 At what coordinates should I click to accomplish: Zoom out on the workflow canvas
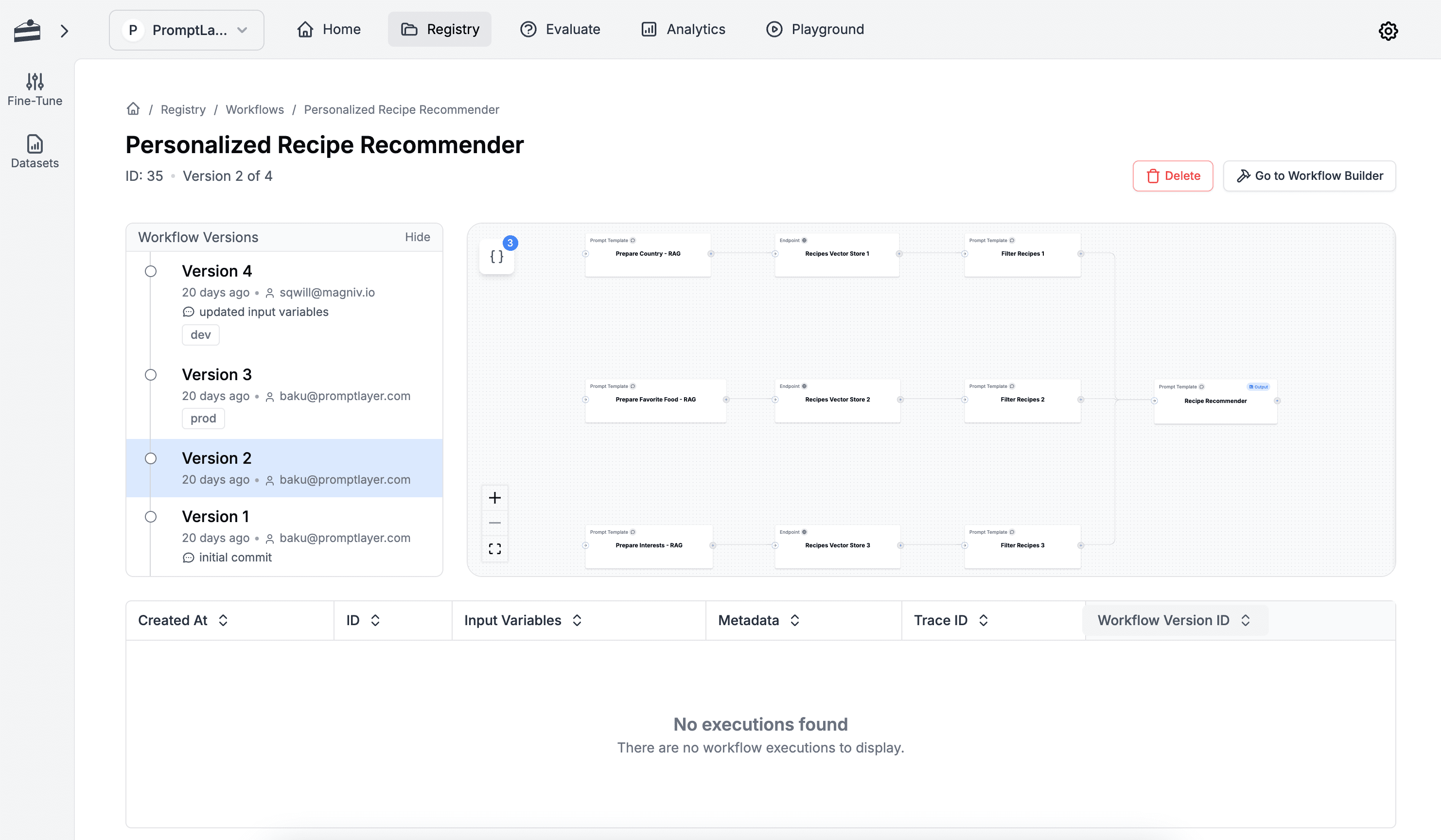coord(494,522)
